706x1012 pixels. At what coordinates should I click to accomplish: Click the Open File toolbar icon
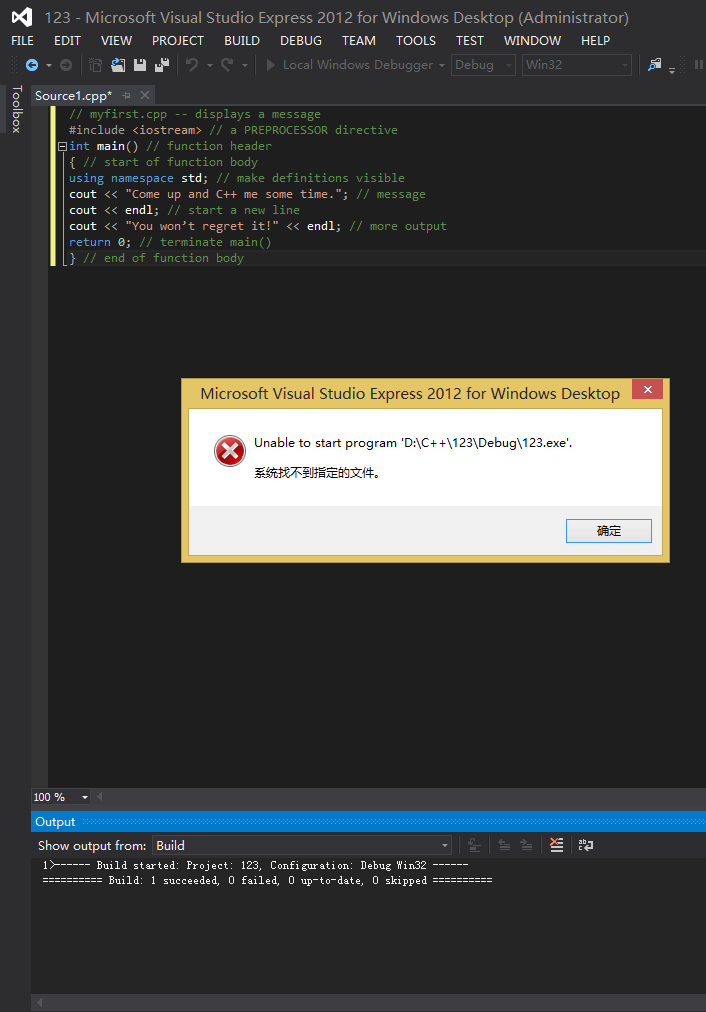tap(117, 65)
